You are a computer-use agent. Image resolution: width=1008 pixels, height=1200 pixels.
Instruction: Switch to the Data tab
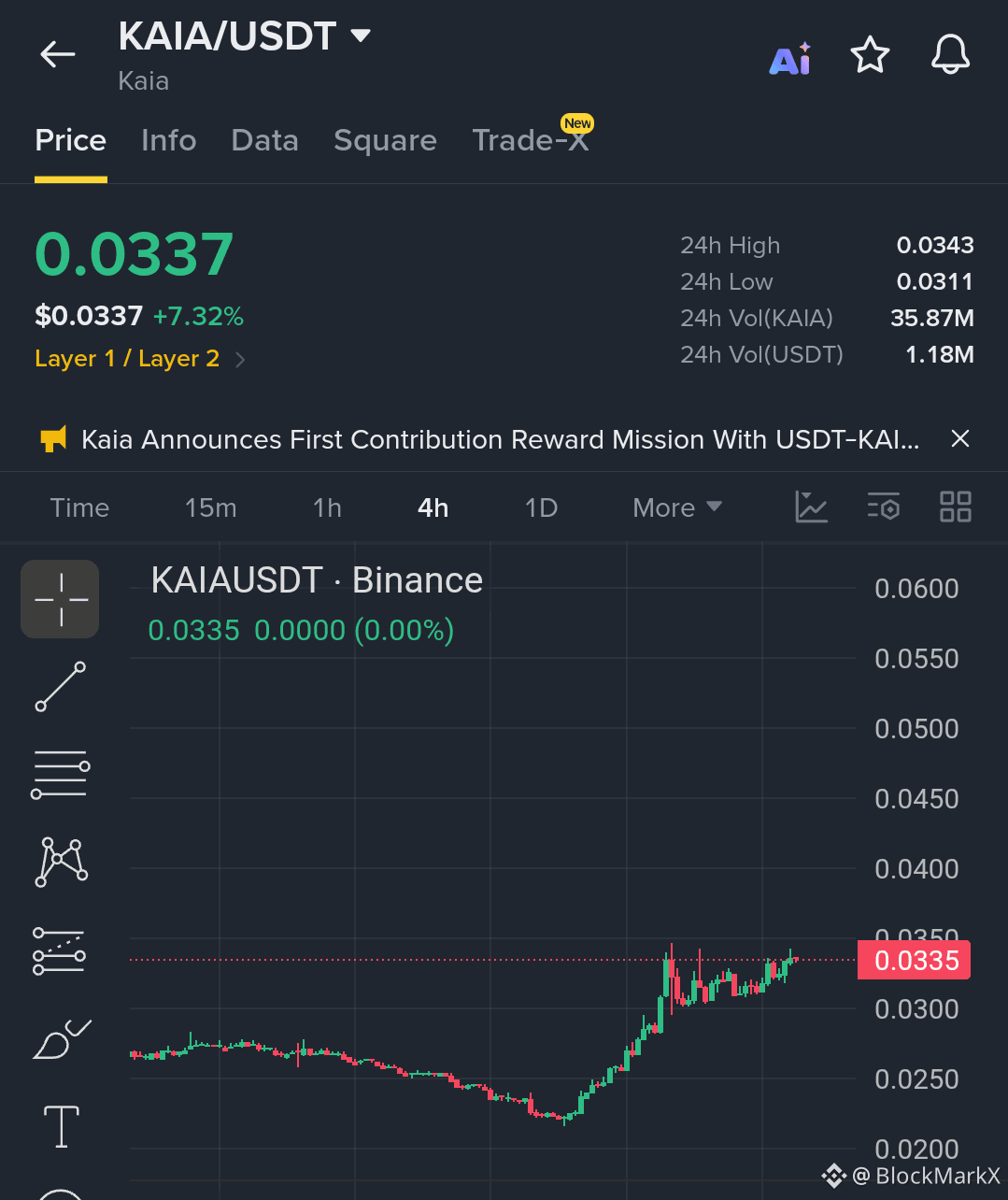point(265,140)
